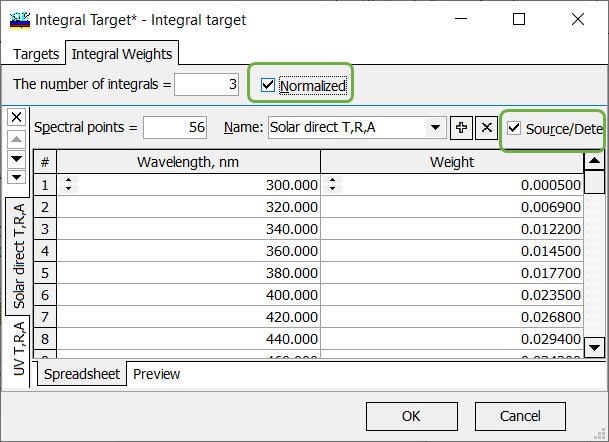
Task: Select the UV T,R,A vertical tab
Action: [19, 346]
